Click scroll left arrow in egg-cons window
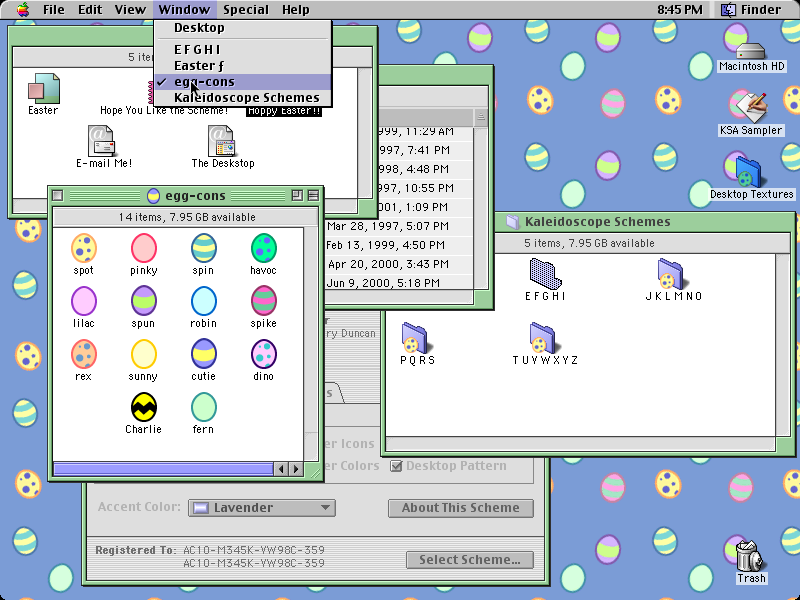Image resolution: width=800 pixels, height=600 pixels. point(280,469)
